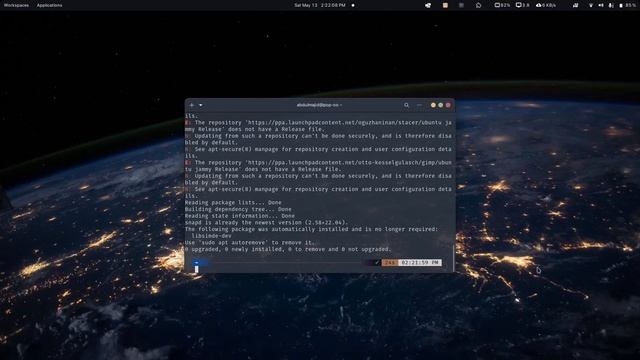Click the "following package was automatically installed" line
The image size is (640, 360).
pos(311,229)
